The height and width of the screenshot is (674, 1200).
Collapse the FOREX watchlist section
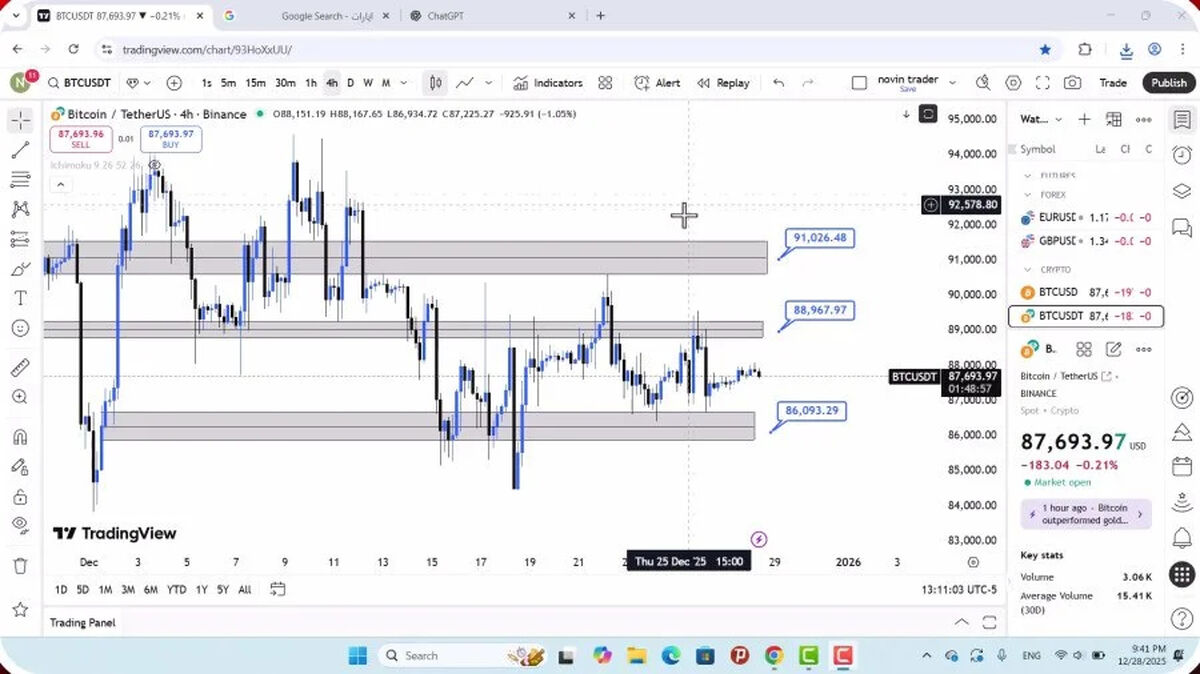coord(1028,195)
